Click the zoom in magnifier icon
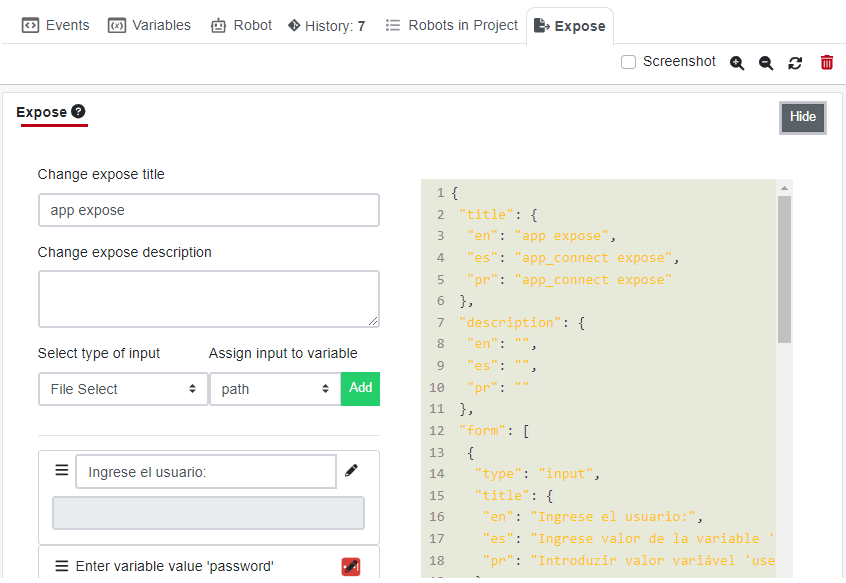The image size is (846, 583). pos(737,62)
